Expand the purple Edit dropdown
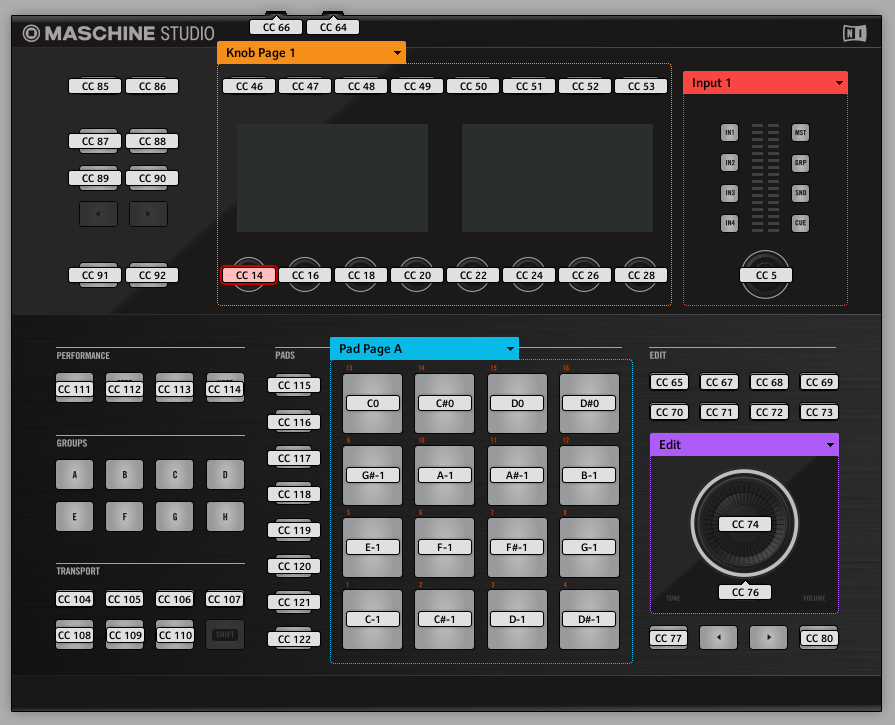The width and height of the screenshot is (895, 725). pyautogui.click(x=744, y=444)
